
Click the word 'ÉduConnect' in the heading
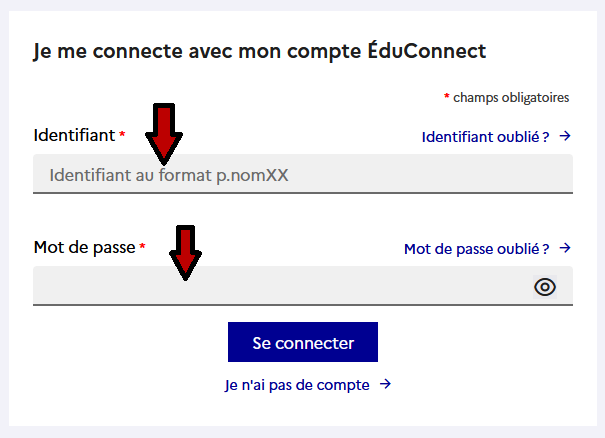pyautogui.click(x=427, y=49)
